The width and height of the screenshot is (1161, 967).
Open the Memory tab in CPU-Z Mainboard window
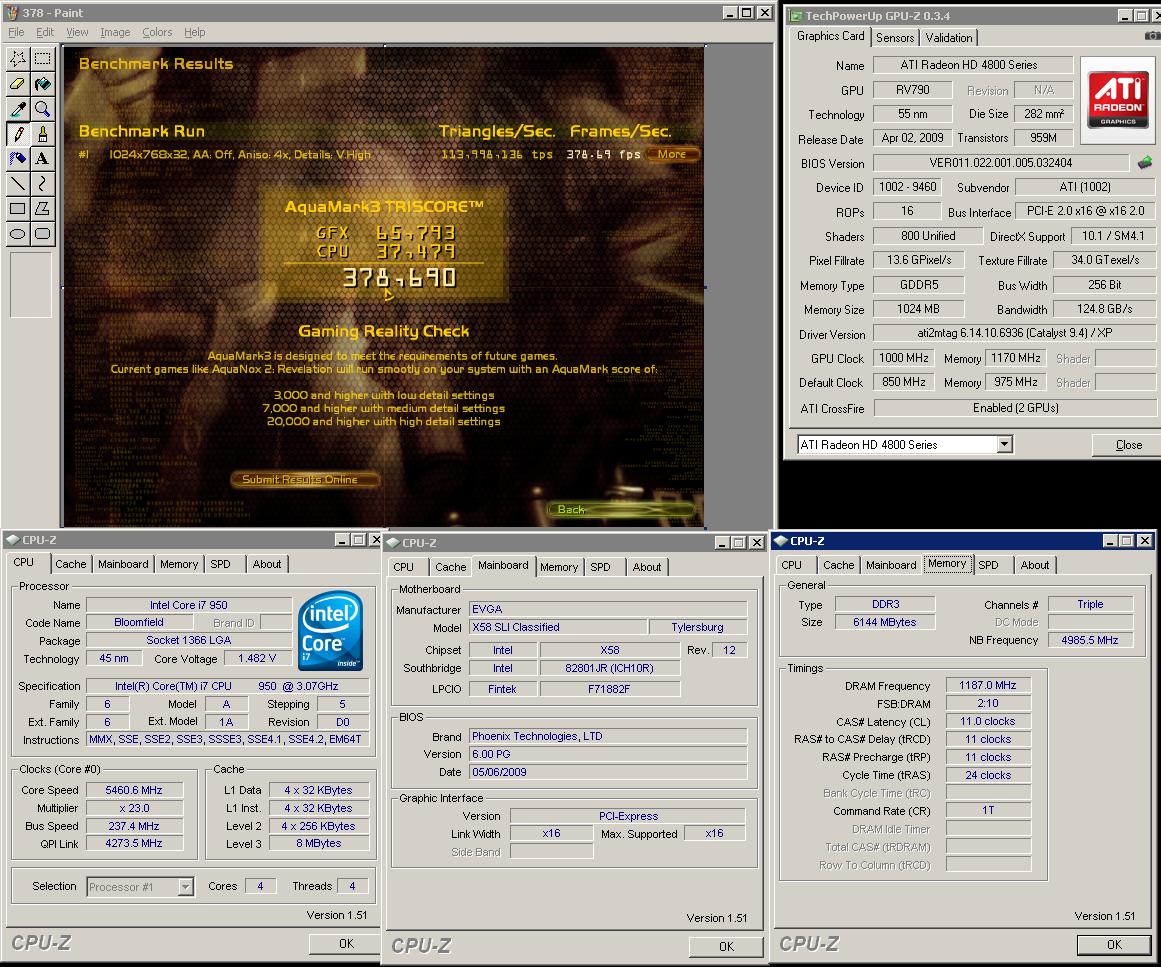pos(558,567)
